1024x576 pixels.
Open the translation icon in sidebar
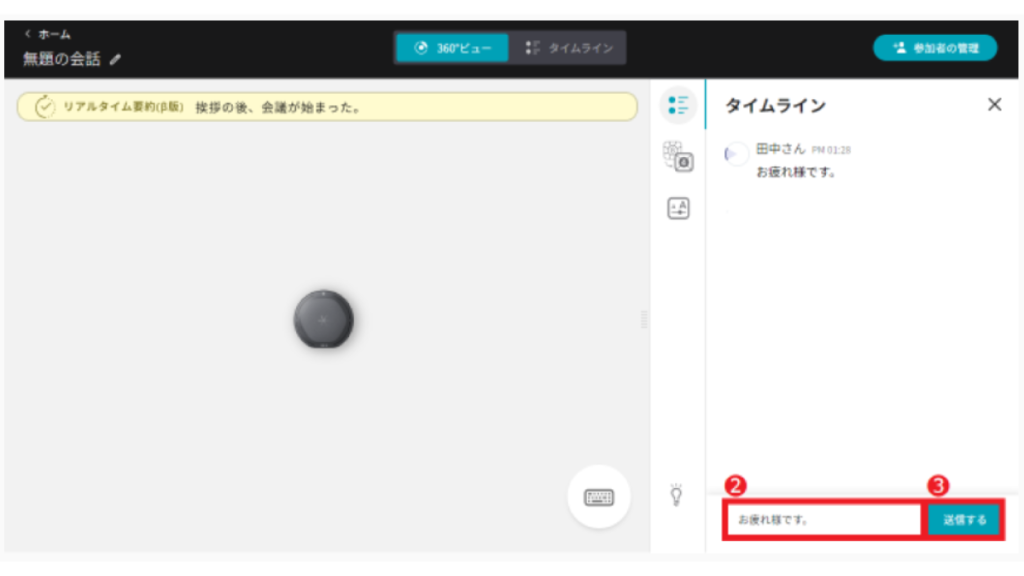678,208
